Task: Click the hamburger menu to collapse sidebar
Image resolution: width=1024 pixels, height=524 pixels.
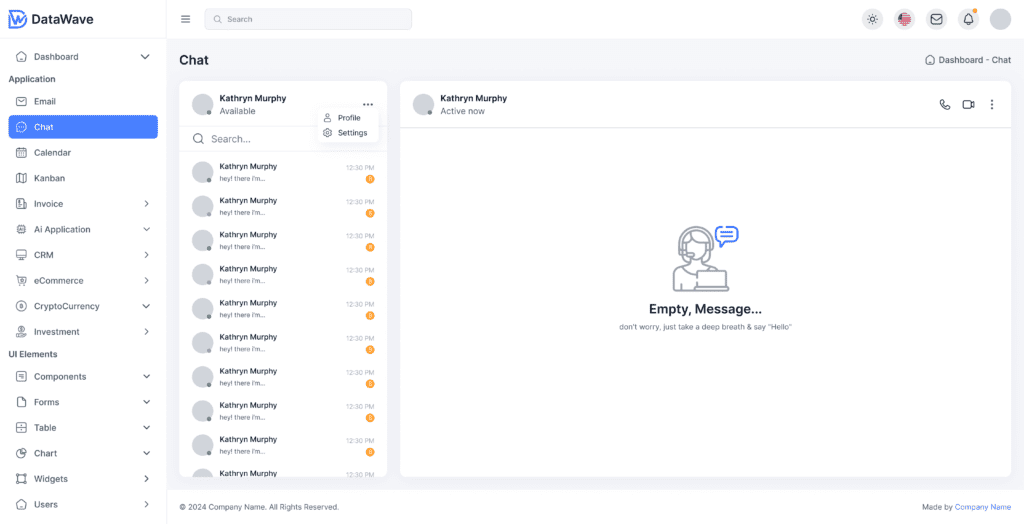Action: 185,19
